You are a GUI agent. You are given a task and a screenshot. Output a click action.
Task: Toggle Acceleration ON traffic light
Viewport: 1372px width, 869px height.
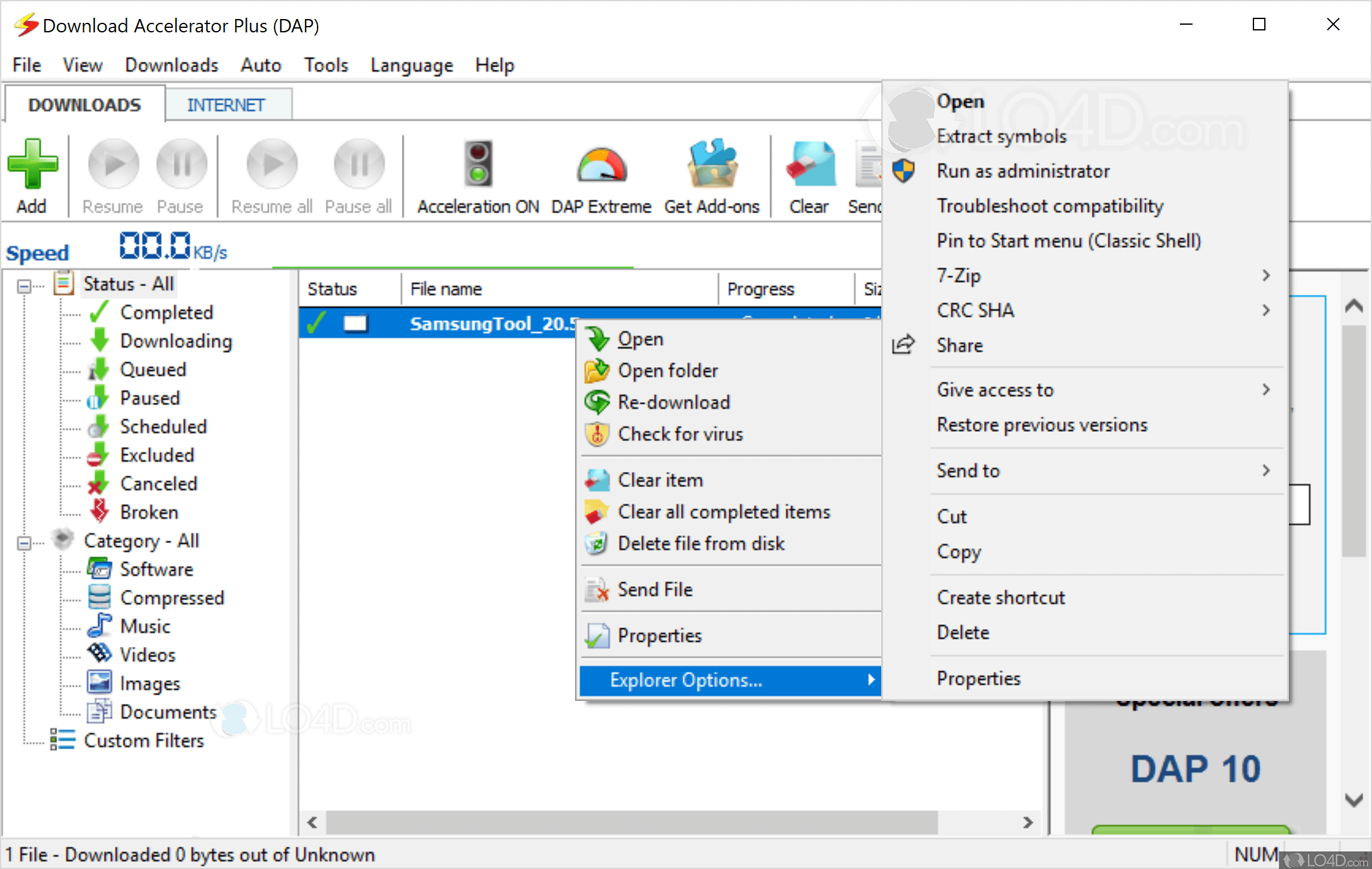pyautogui.click(x=477, y=165)
